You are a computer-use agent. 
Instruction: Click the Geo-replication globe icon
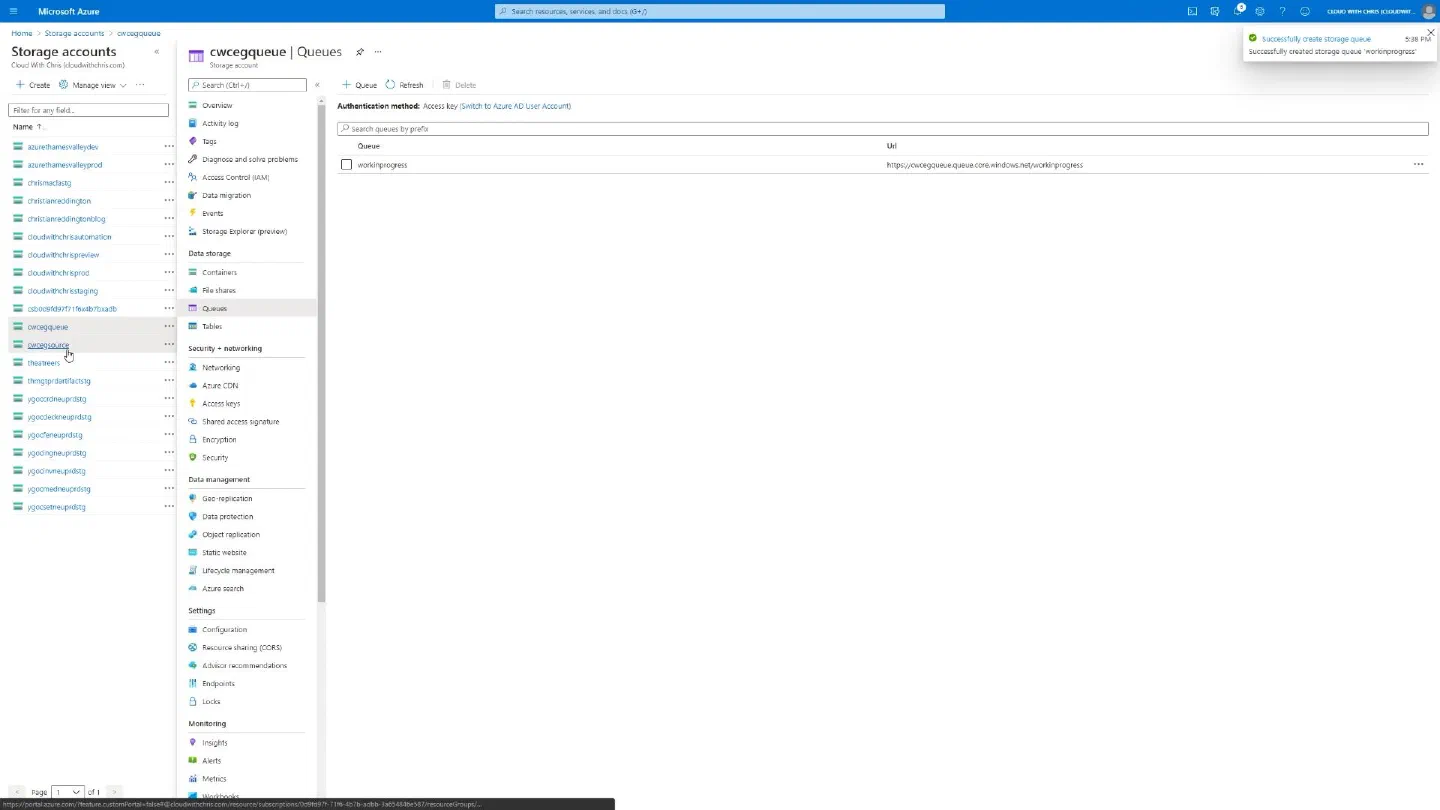(193, 498)
